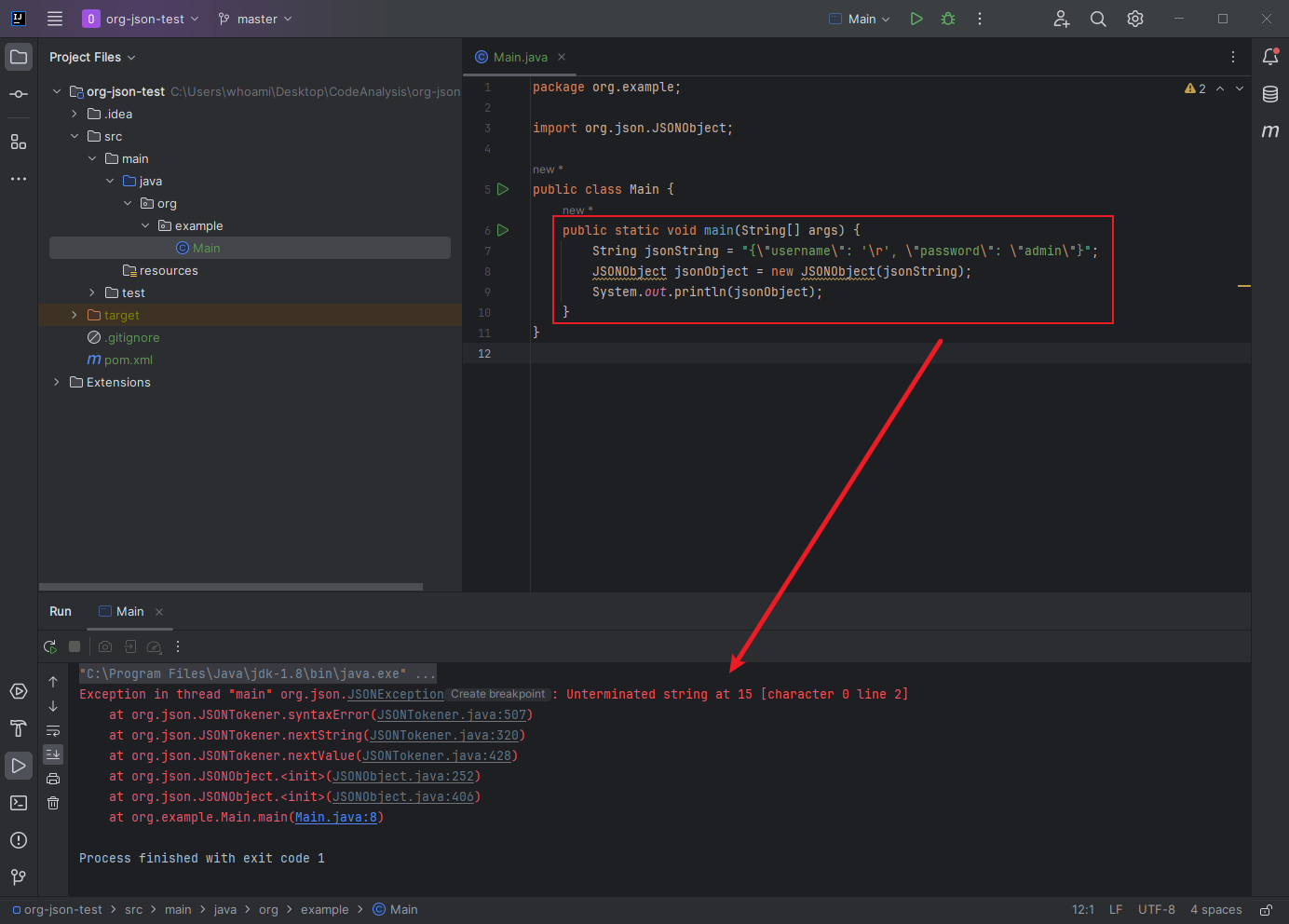Toggle soft-wrap in console
Viewport: 1289px width, 924px height.
[53, 730]
